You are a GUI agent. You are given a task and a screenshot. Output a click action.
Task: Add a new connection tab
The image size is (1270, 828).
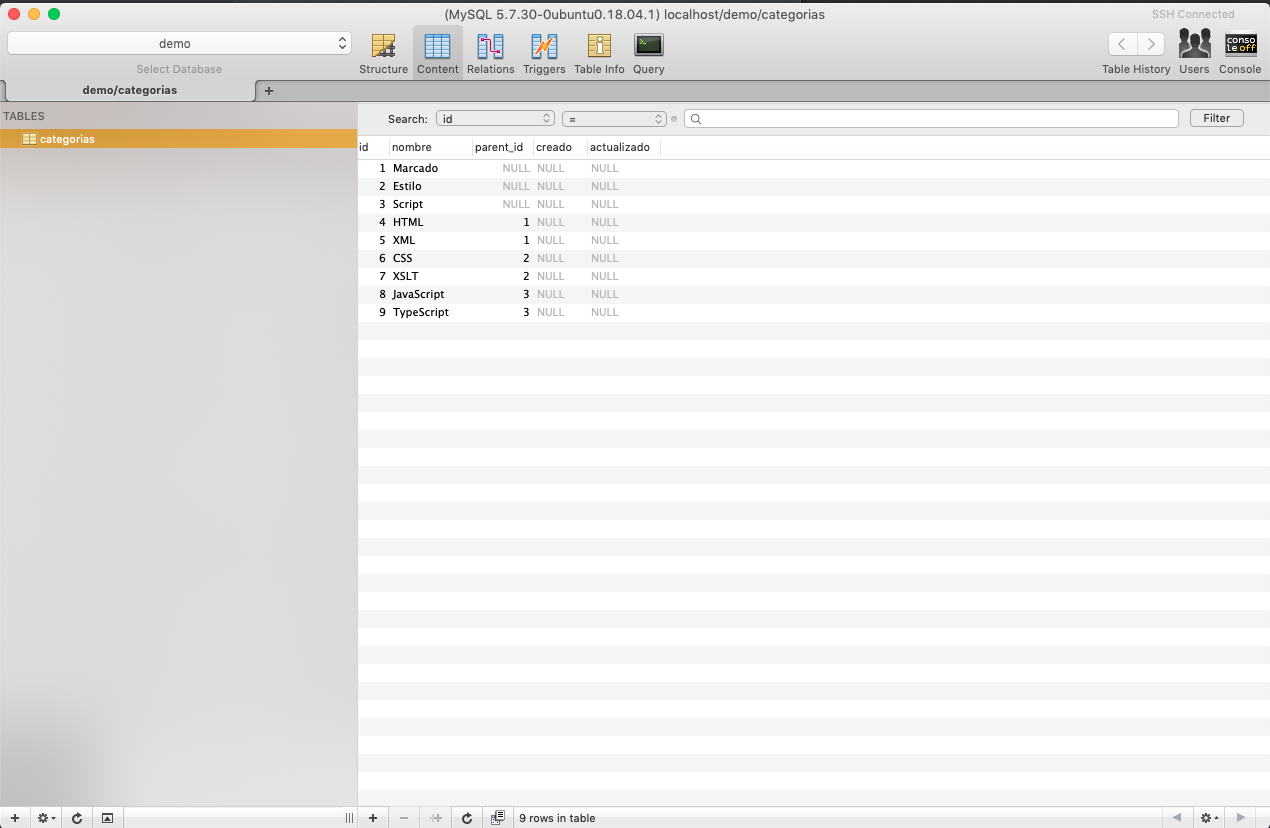pos(268,91)
